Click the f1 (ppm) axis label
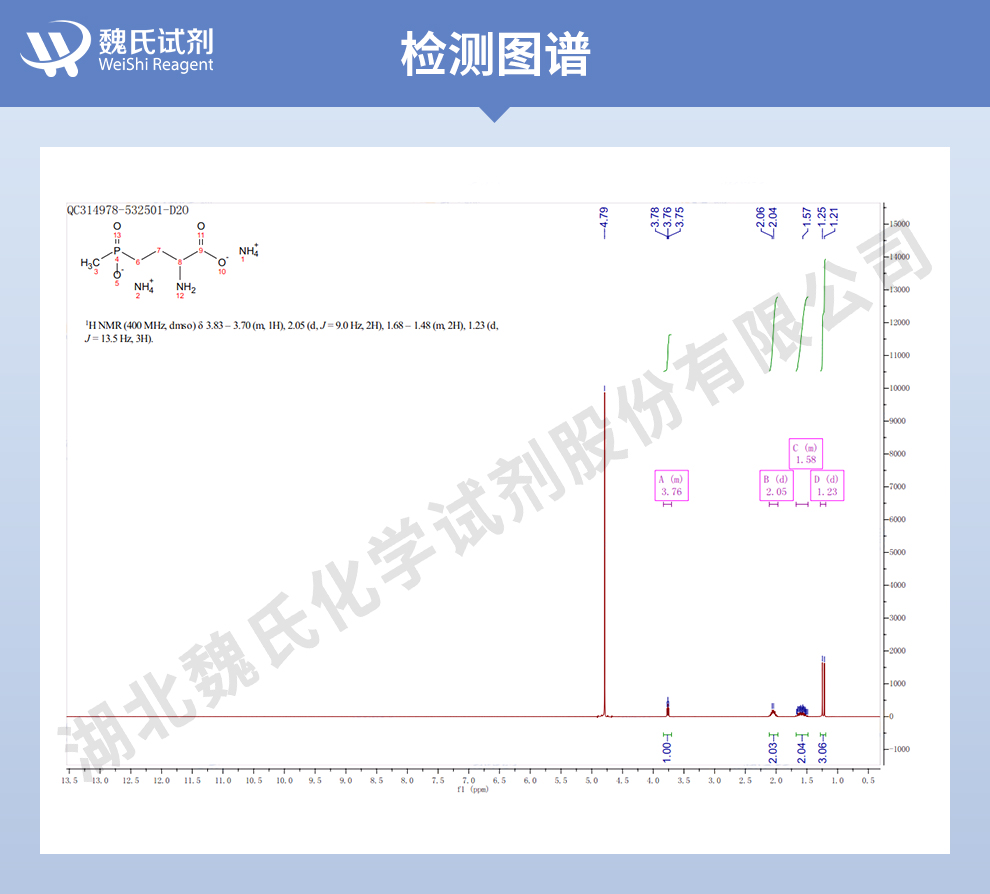Image resolution: width=990 pixels, height=894 pixels. pyautogui.click(x=472, y=790)
